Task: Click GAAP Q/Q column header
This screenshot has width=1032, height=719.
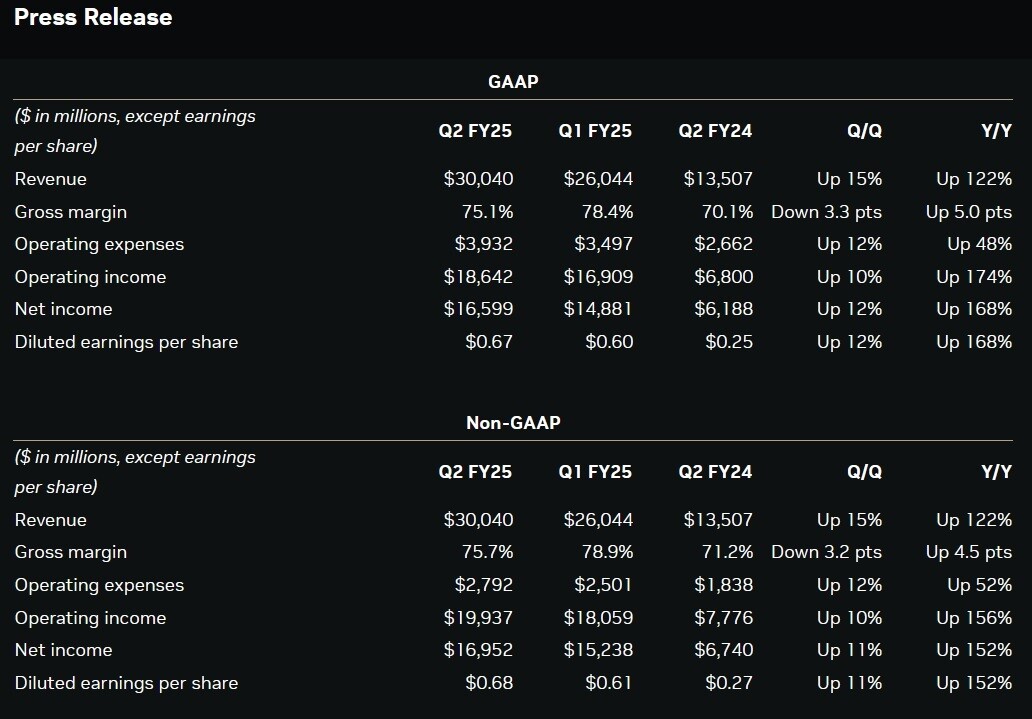Action: pos(863,131)
